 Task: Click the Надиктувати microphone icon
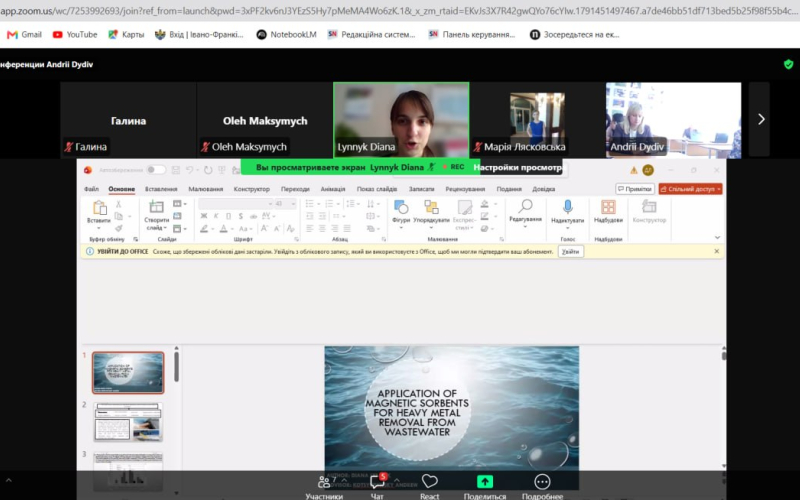point(567,207)
